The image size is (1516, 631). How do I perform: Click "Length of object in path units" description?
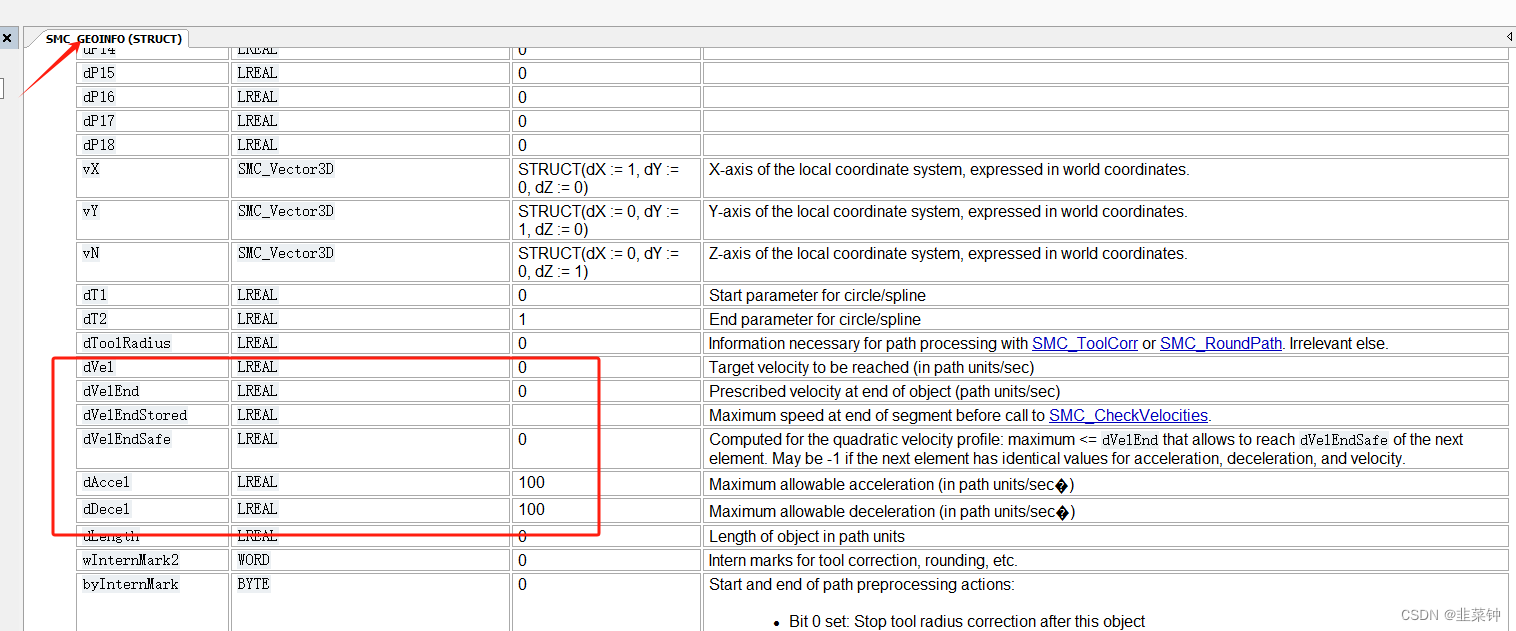pos(806,536)
